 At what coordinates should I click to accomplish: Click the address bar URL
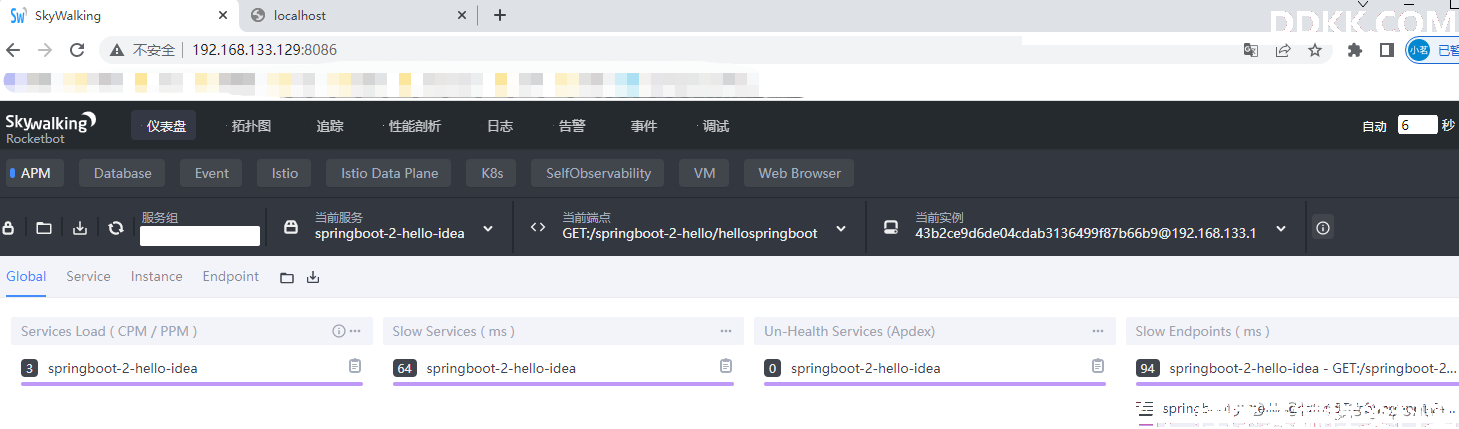click(x=264, y=50)
